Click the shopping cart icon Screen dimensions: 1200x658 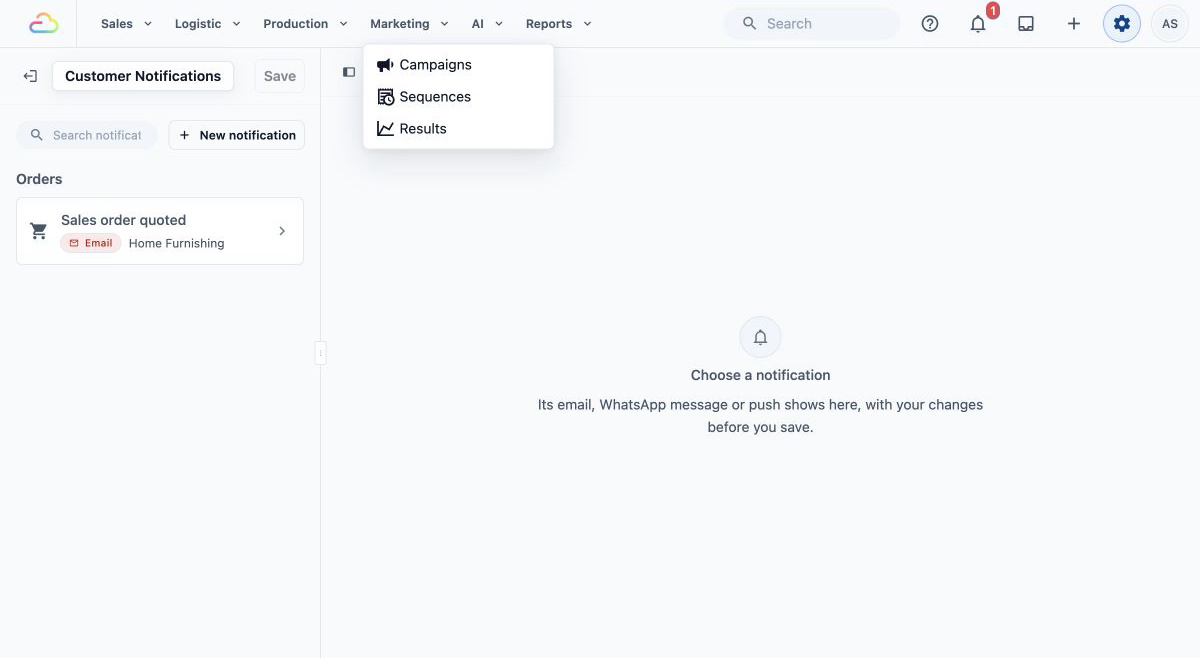(39, 231)
